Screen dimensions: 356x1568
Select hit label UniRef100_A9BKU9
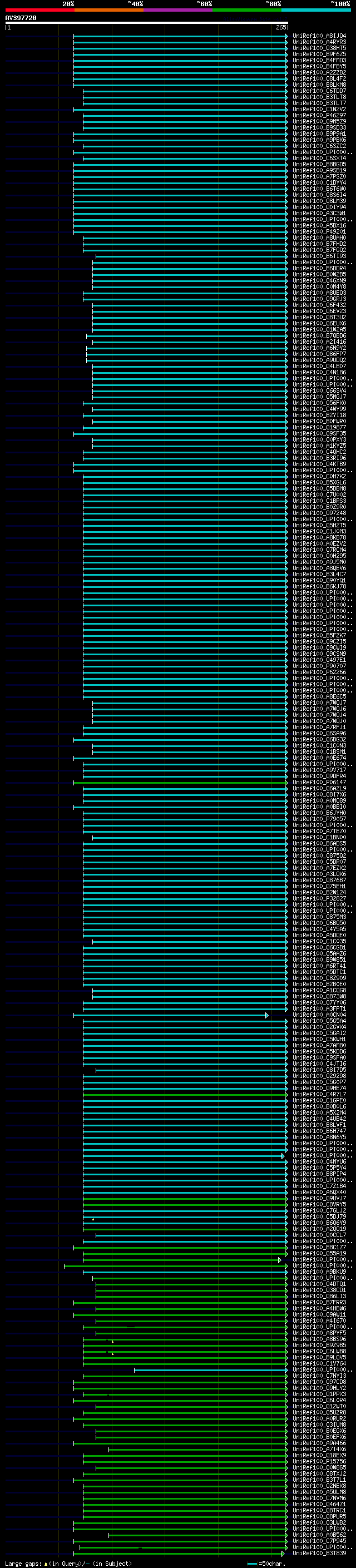(319, 1272)
